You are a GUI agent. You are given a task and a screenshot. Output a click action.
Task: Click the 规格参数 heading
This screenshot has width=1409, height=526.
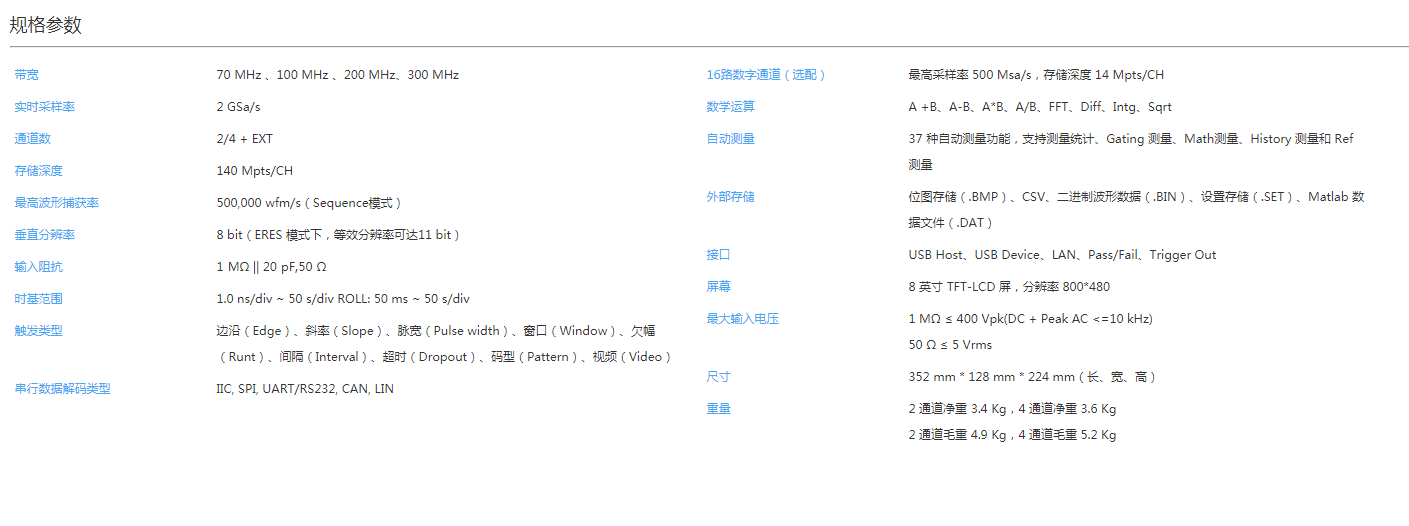pyautogui.click(x=45, y=25)
